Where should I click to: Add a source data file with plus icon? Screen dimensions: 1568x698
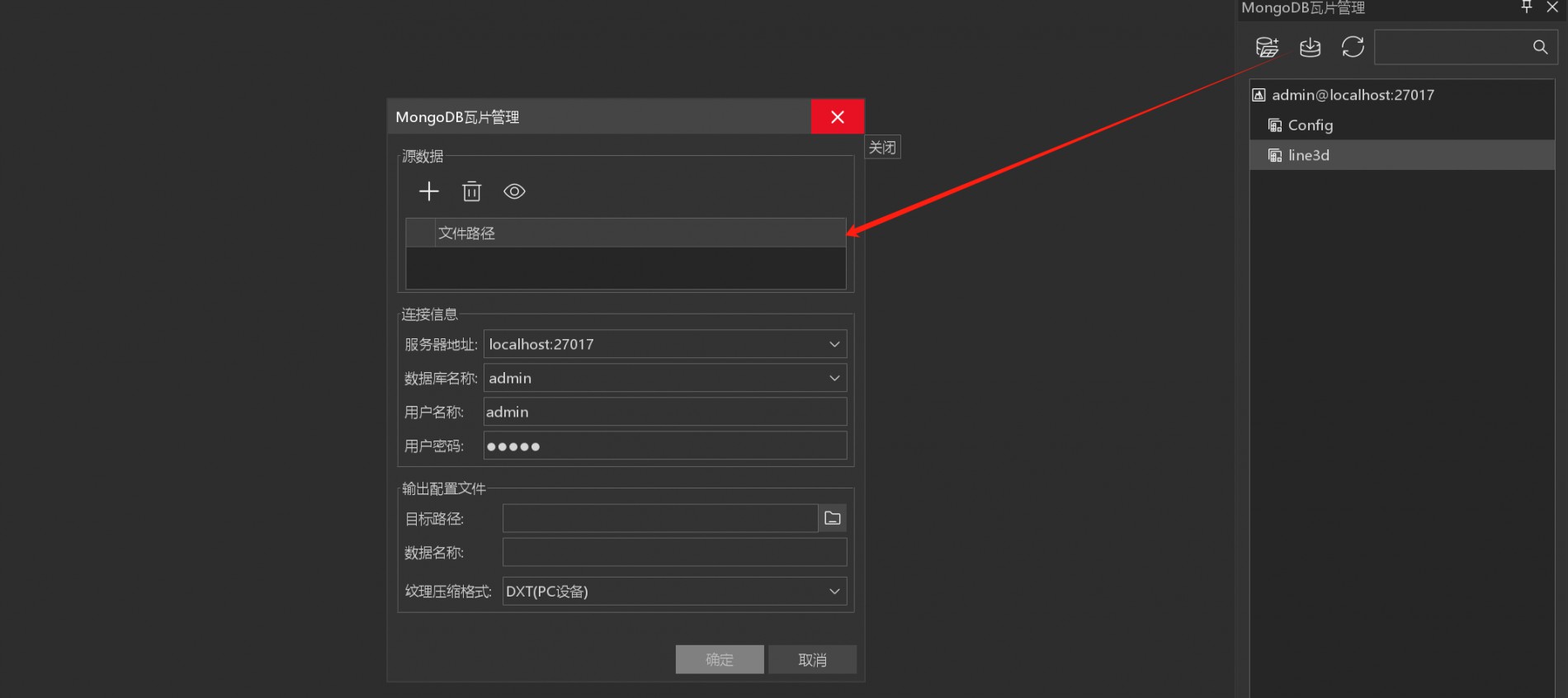(429, 191)
